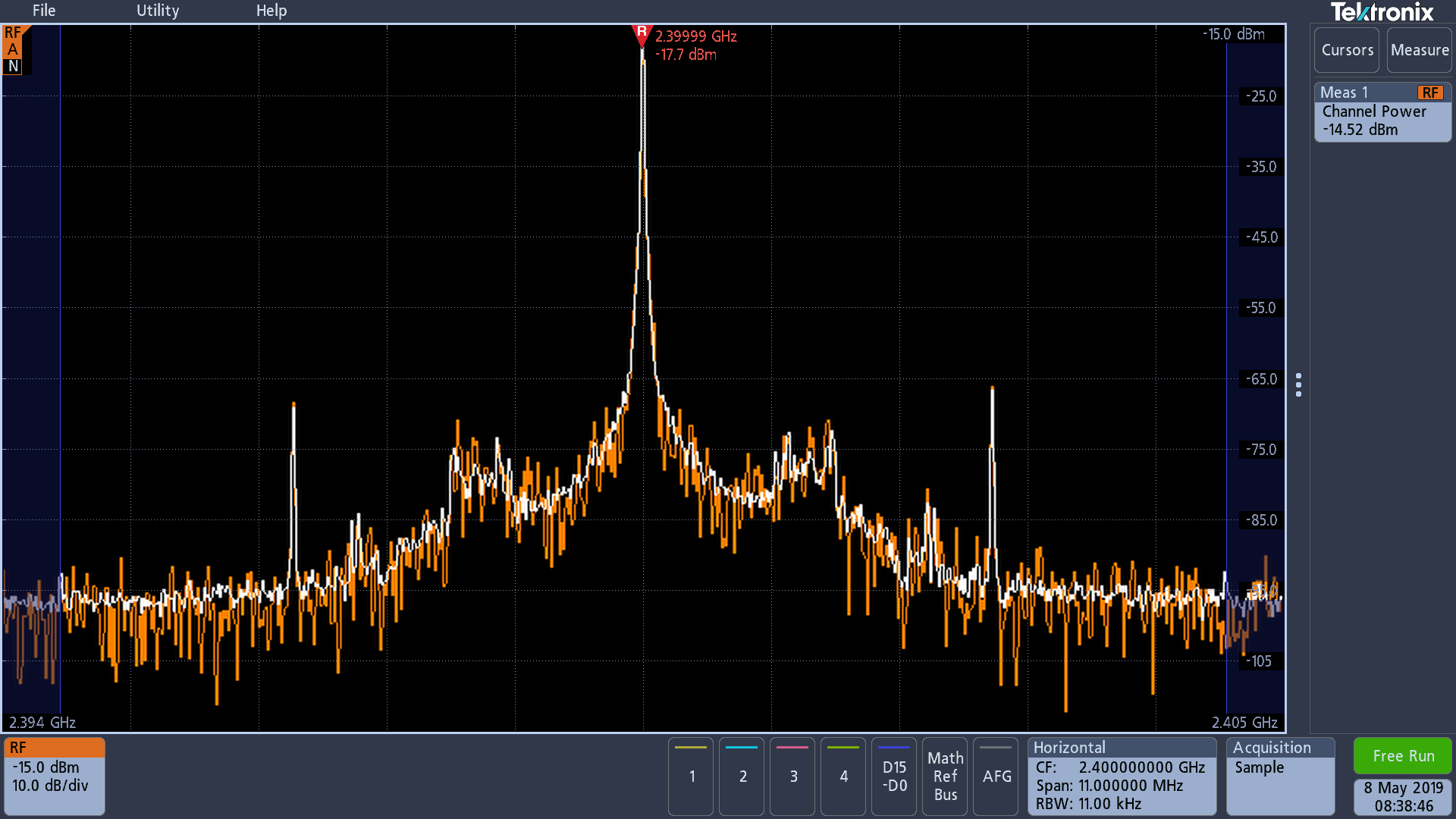Toggle channel 3 on
Image resolution: width=1456 pixels, height=819 pixels.
coord(792,776)
